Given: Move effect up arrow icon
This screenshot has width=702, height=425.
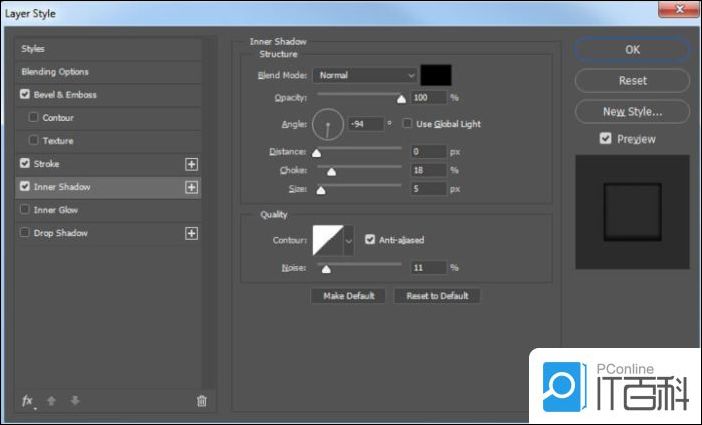Looking at the screenshot, I should (x=51, y=401).
